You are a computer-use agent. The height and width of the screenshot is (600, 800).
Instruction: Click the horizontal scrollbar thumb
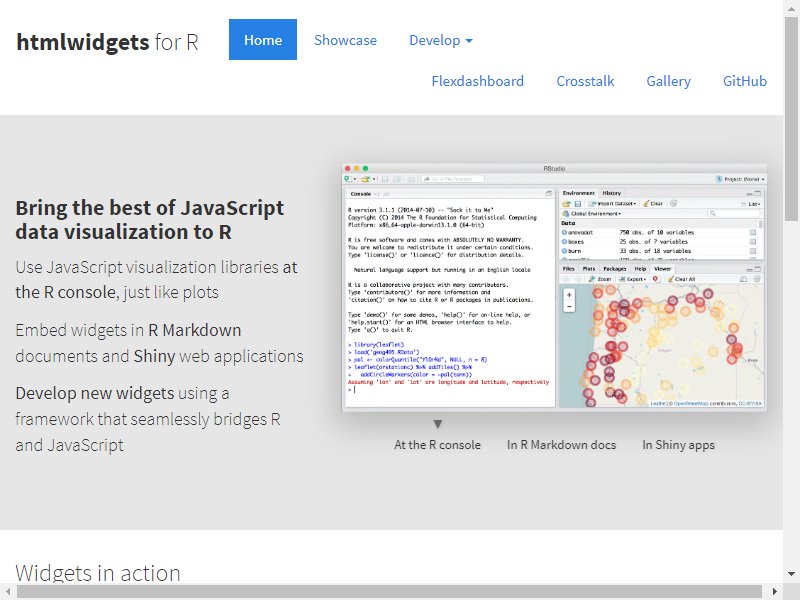(389, 592)
